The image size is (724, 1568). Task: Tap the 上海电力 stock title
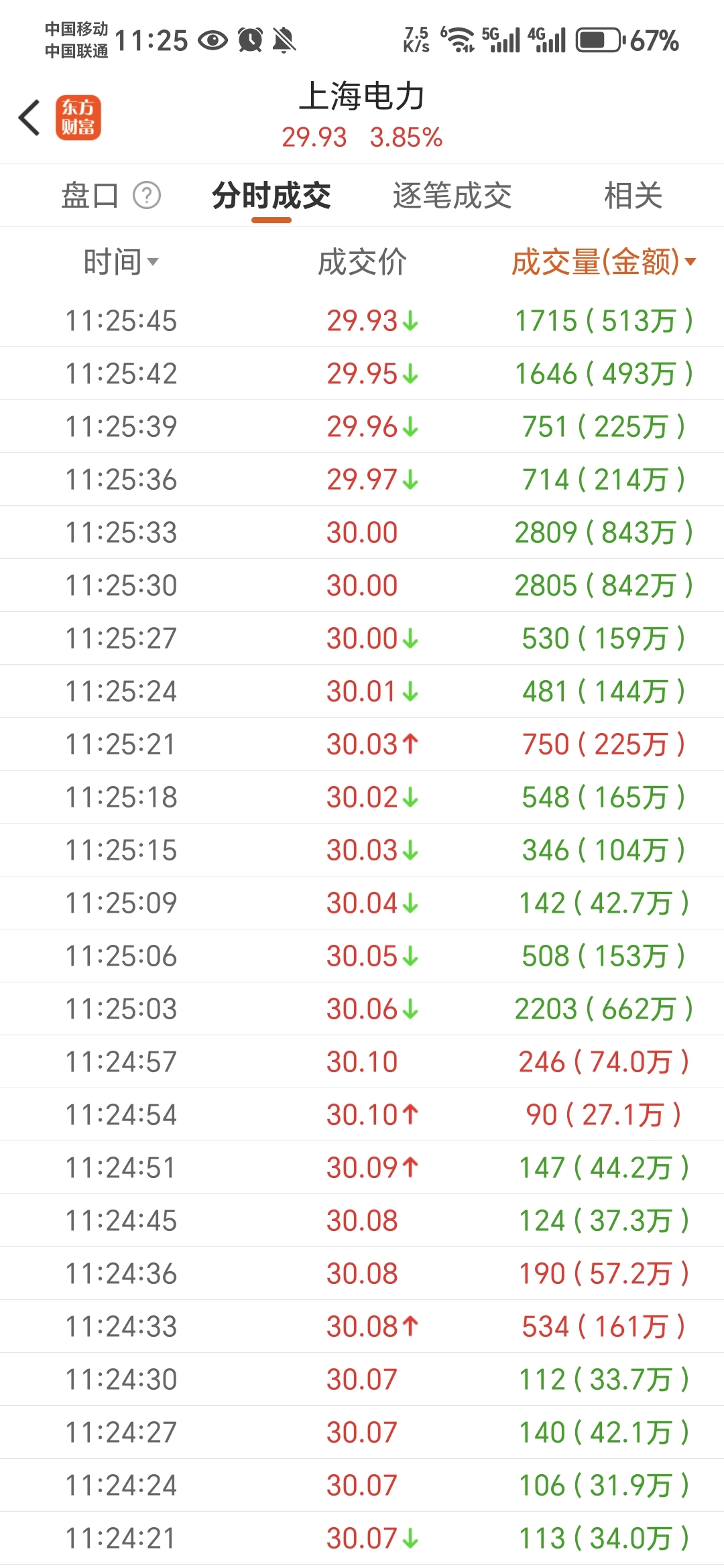coord(361,96)
